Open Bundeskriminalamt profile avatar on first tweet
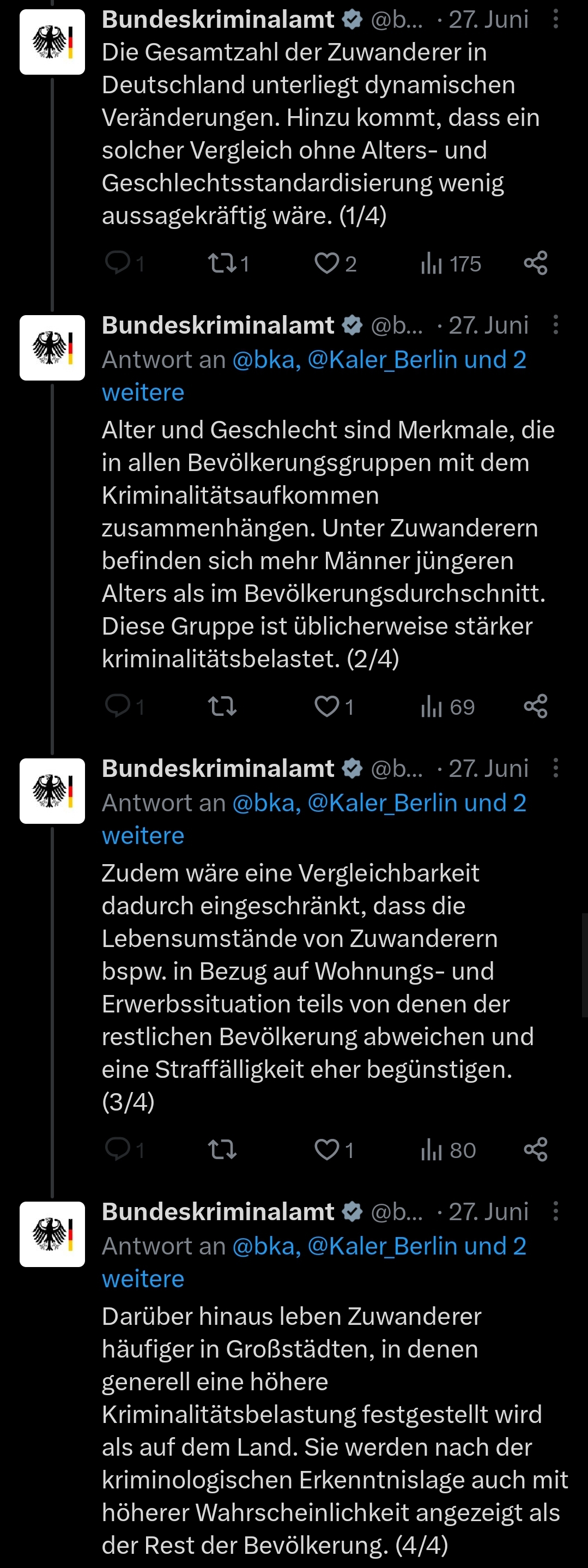The image size is (588, 1568). 52,42
